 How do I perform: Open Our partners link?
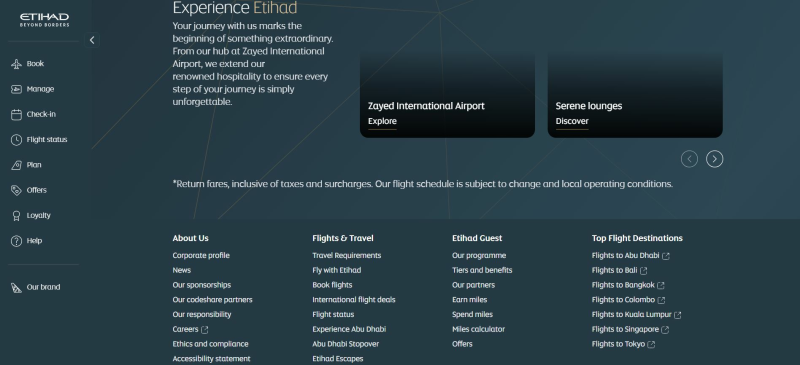click(473, 285)
